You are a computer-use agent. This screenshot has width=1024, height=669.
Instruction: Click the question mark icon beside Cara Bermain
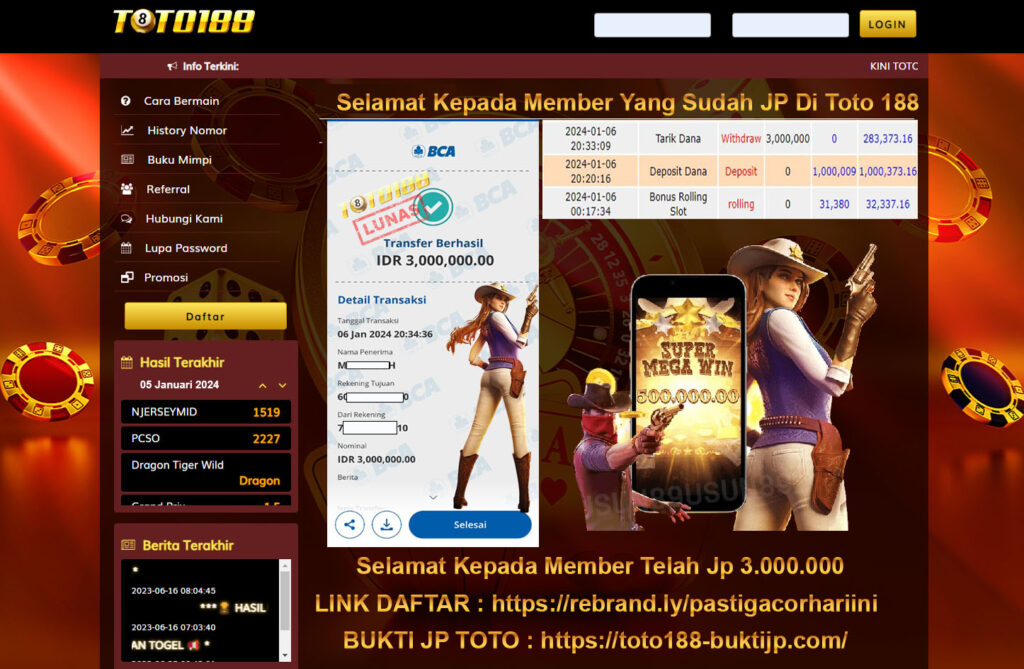[125, 101]
